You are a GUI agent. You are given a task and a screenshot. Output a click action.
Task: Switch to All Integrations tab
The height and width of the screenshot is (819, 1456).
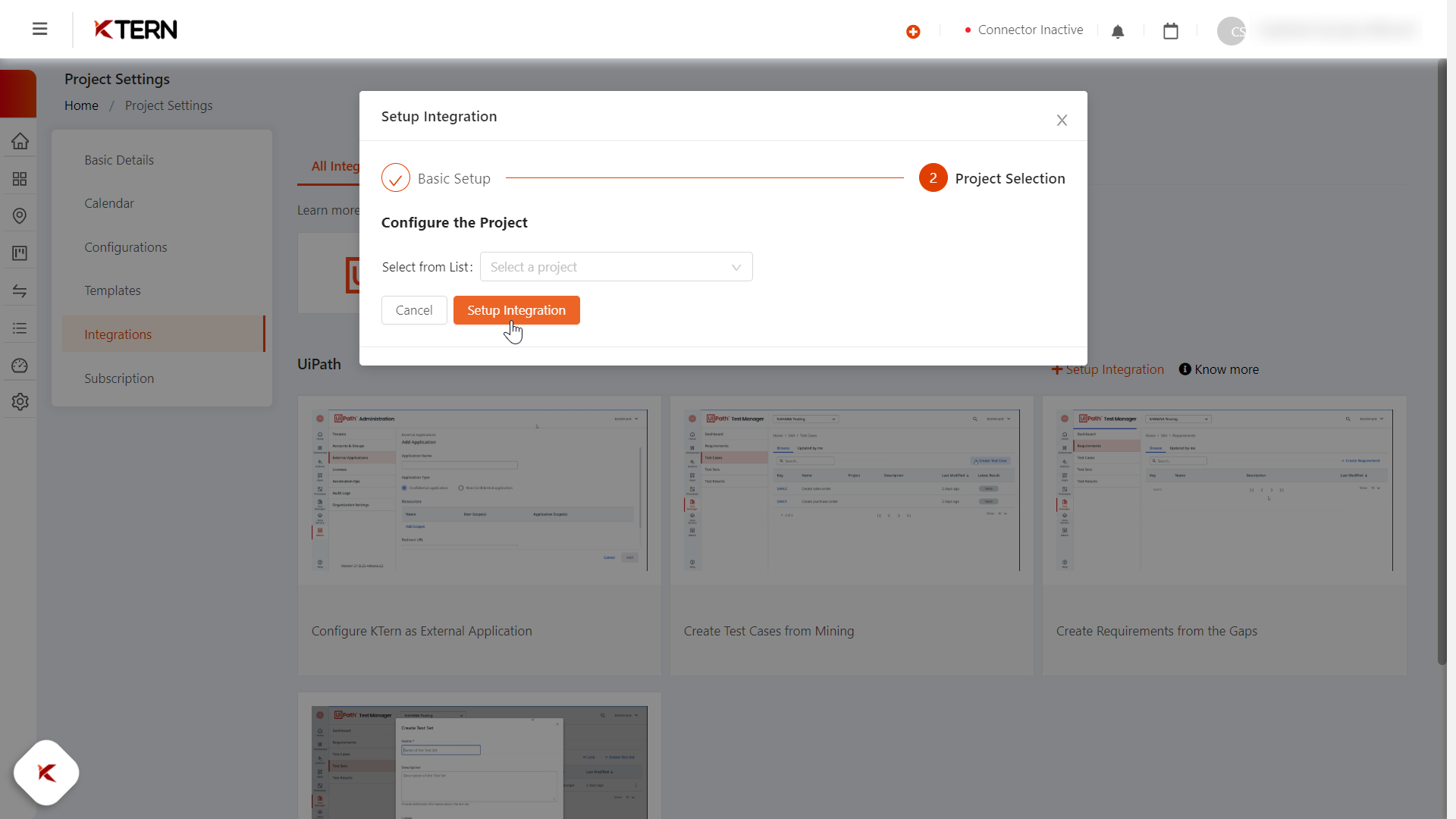pos(334,166)
